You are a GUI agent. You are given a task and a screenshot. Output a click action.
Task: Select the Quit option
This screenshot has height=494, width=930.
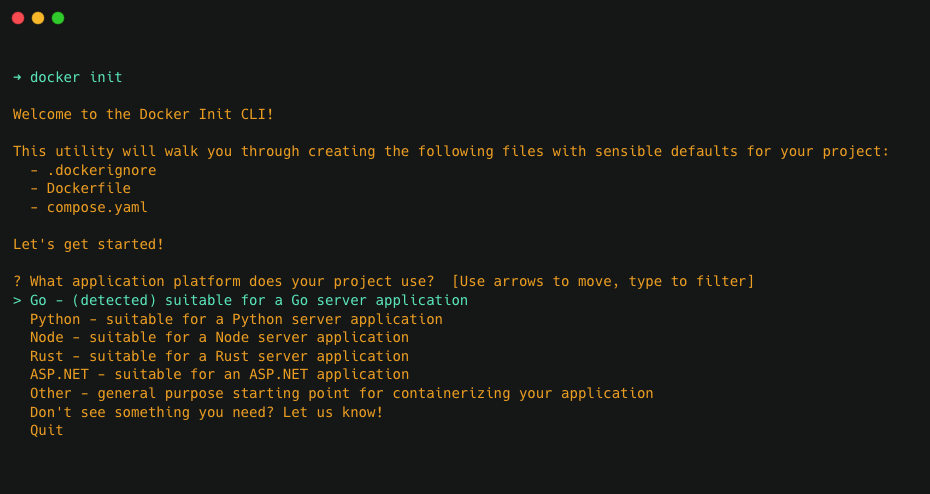(x=47, y=430)
